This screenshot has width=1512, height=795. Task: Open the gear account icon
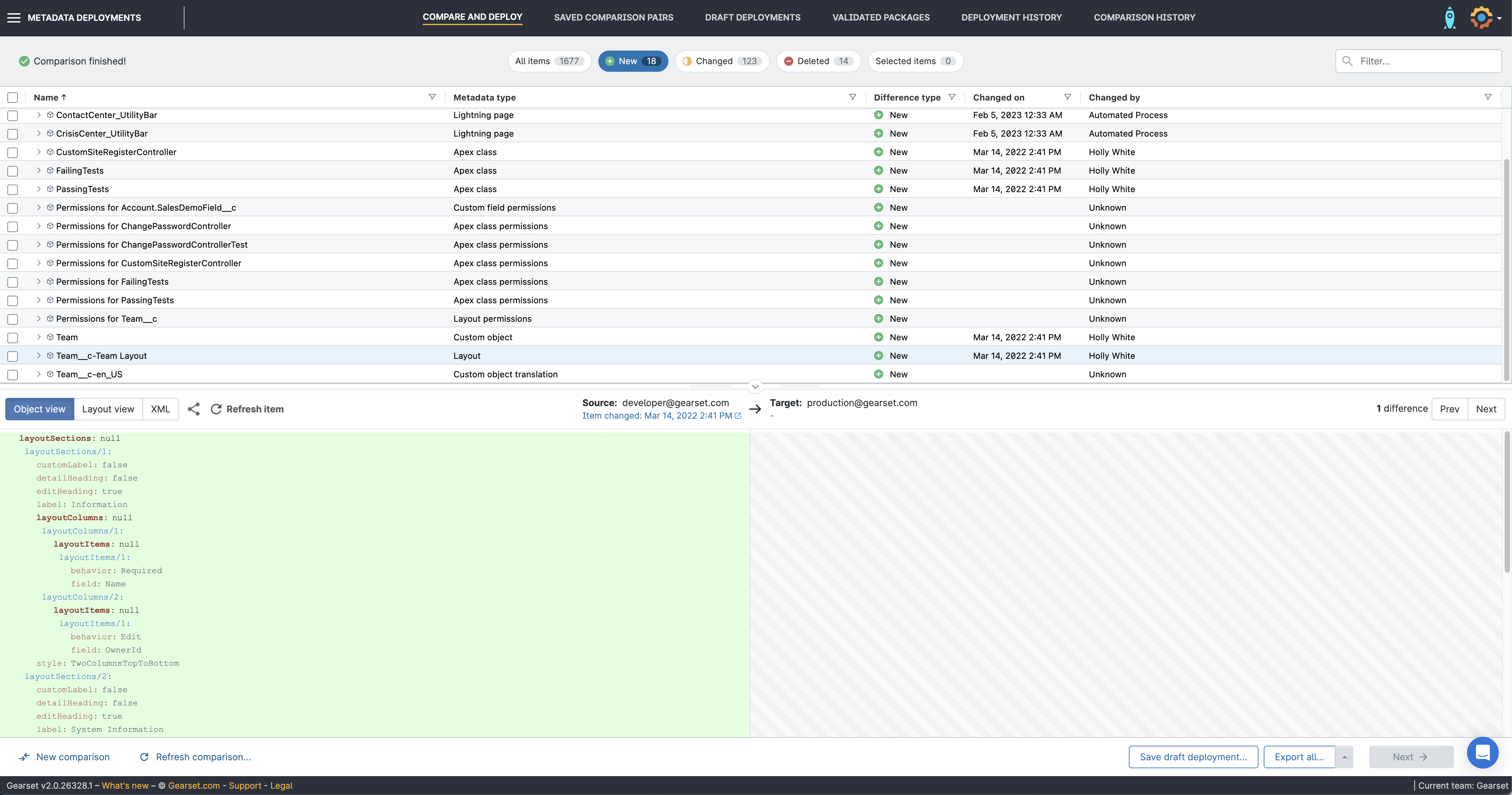click(x=1481, y=18)
